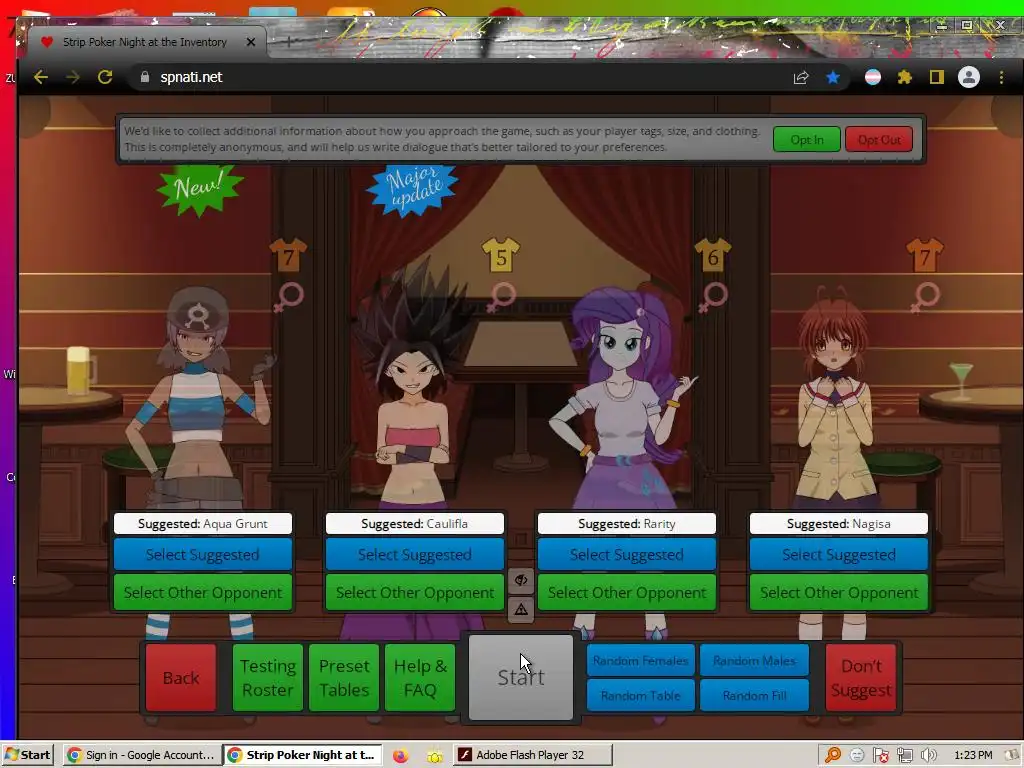Click the red flag tray icon
This screenshot has width=1024, height=768.
click(880, 755)
